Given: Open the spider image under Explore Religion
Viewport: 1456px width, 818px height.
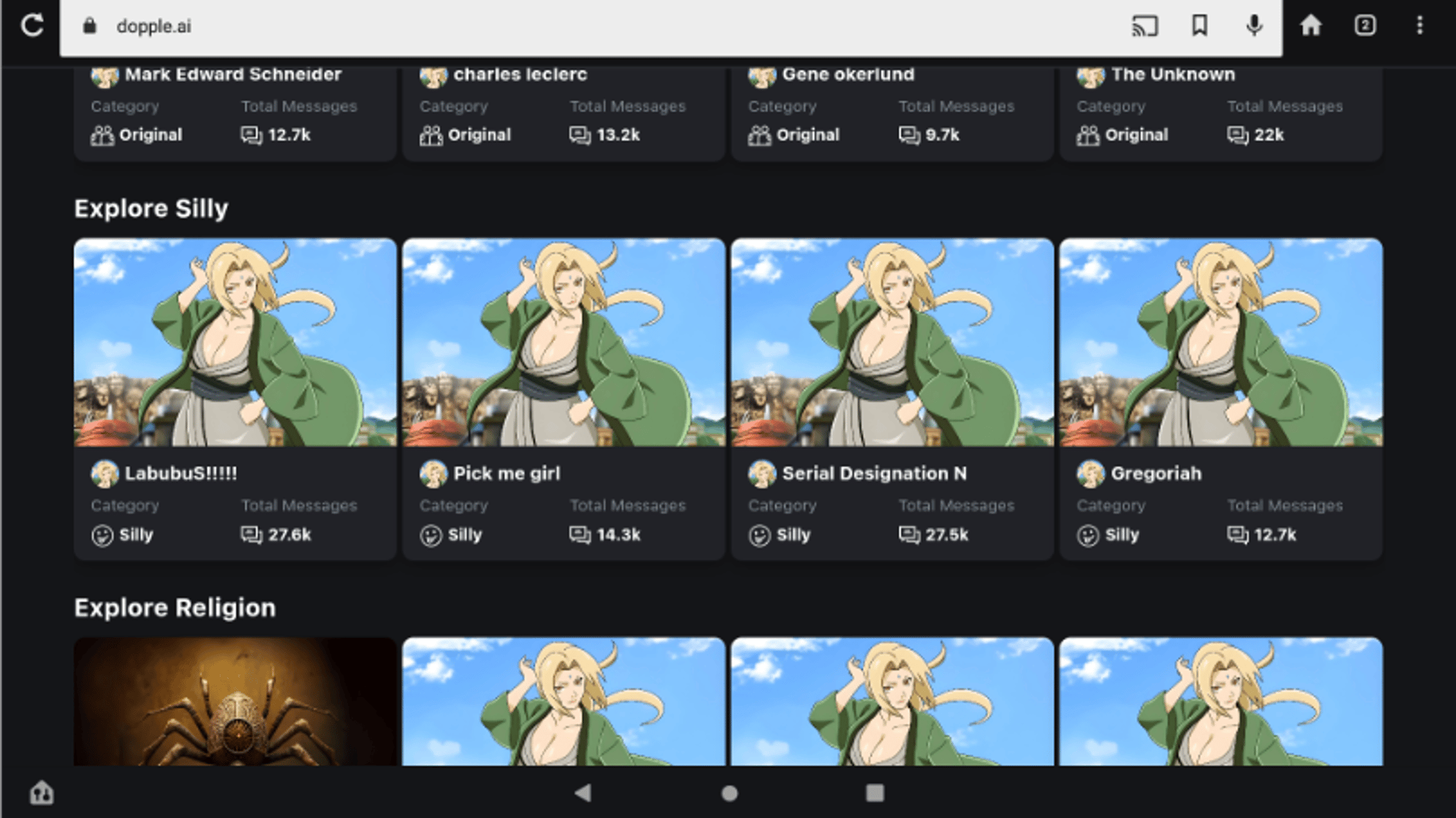Looking at the screenshot, I should point(235,701).
